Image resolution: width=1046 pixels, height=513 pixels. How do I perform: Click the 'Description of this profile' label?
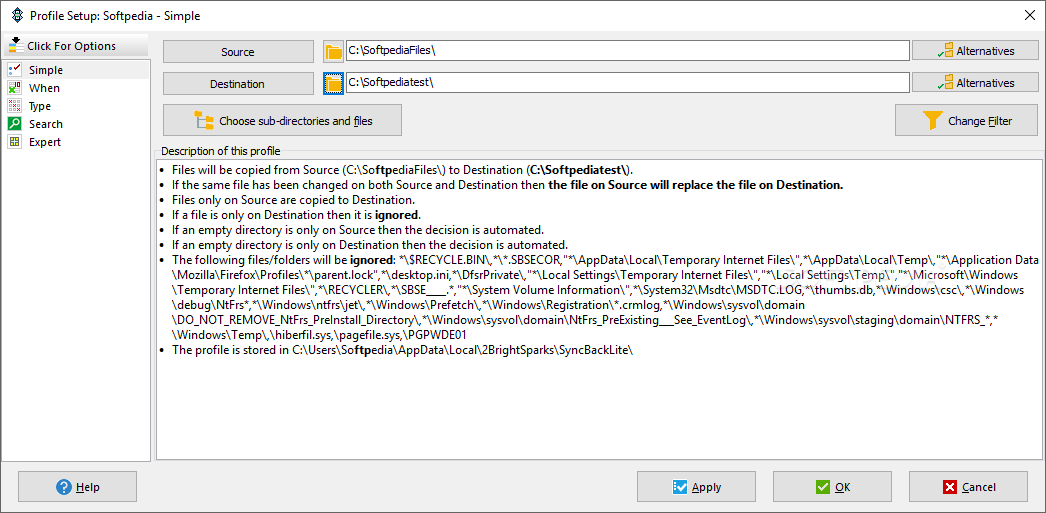coord(220,151)
